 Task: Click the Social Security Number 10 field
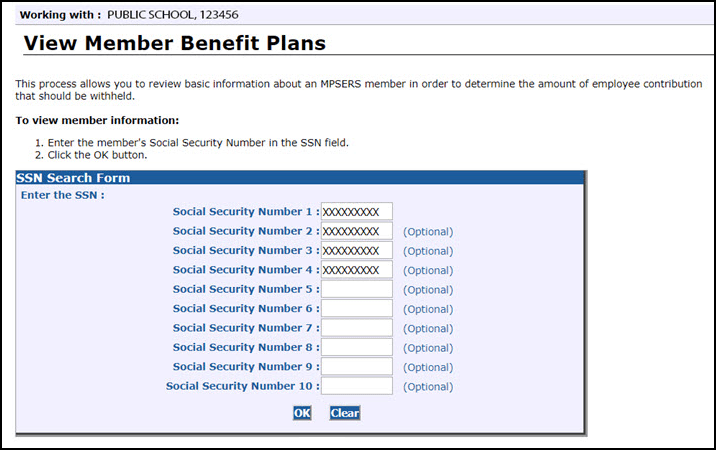coord(357,386)
